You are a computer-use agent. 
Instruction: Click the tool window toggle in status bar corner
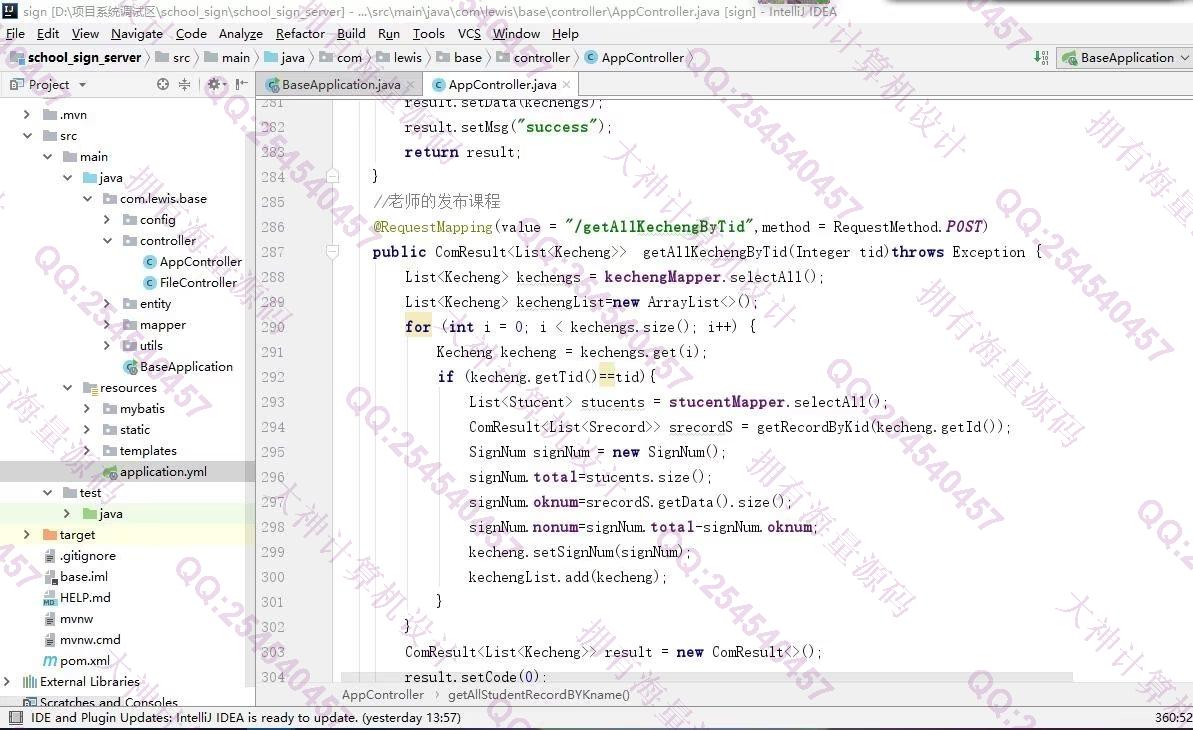click(x=14, y=717)
